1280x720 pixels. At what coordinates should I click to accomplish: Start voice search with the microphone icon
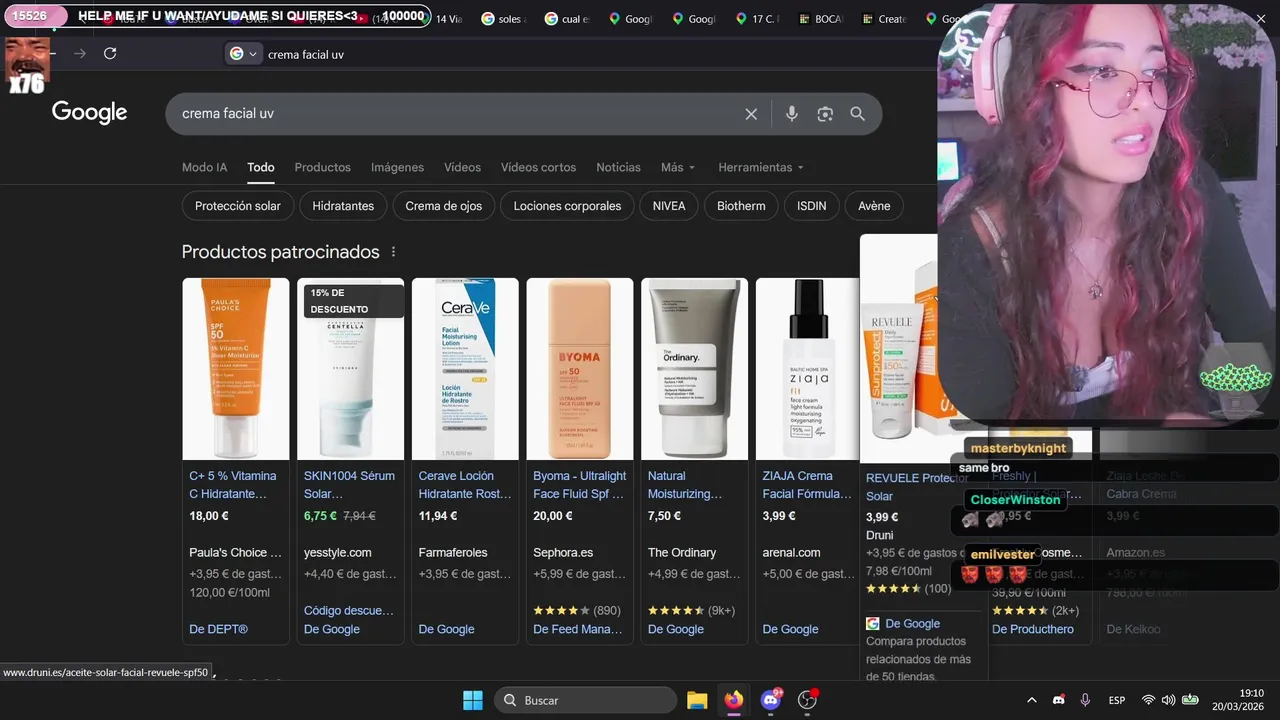click(x=791, y=114)
